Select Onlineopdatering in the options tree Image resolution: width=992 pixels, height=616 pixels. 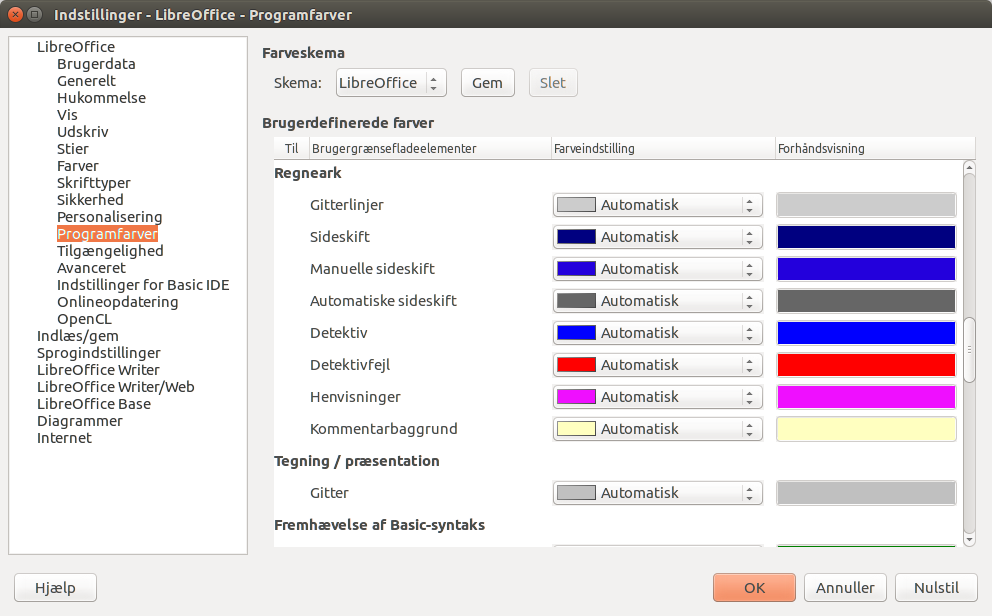pyautogui.click(x=118, y=302)
